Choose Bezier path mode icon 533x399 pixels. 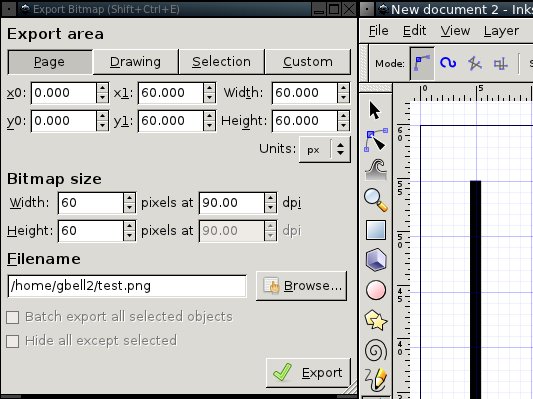pyautogui.click(x=422, y=64)
